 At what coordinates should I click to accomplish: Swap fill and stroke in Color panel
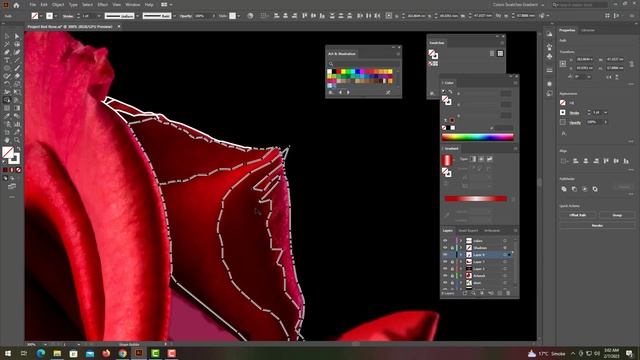(451, 92)
